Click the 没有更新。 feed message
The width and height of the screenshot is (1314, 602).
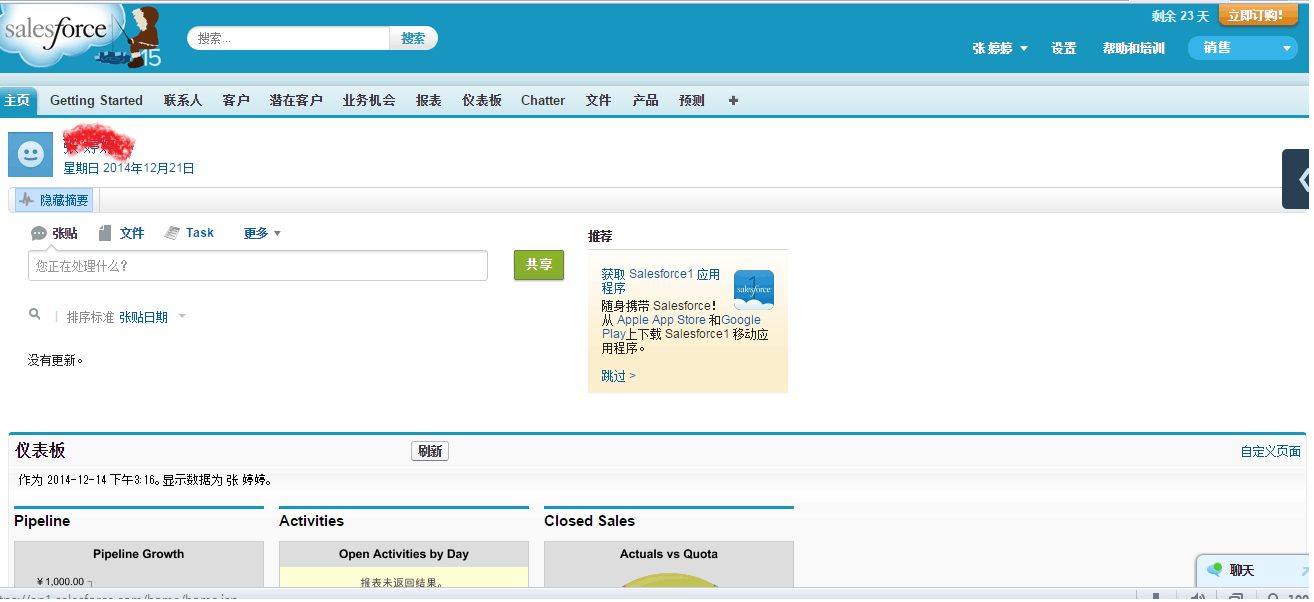point(56,360)
